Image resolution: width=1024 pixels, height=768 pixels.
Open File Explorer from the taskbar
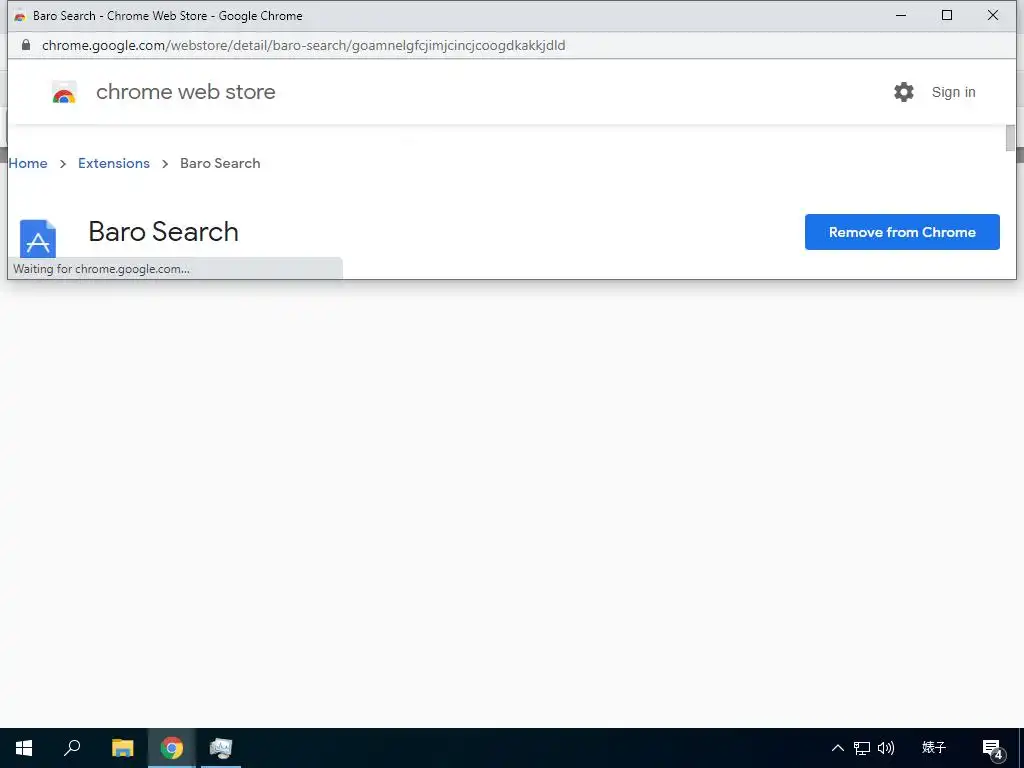[122, 748]
